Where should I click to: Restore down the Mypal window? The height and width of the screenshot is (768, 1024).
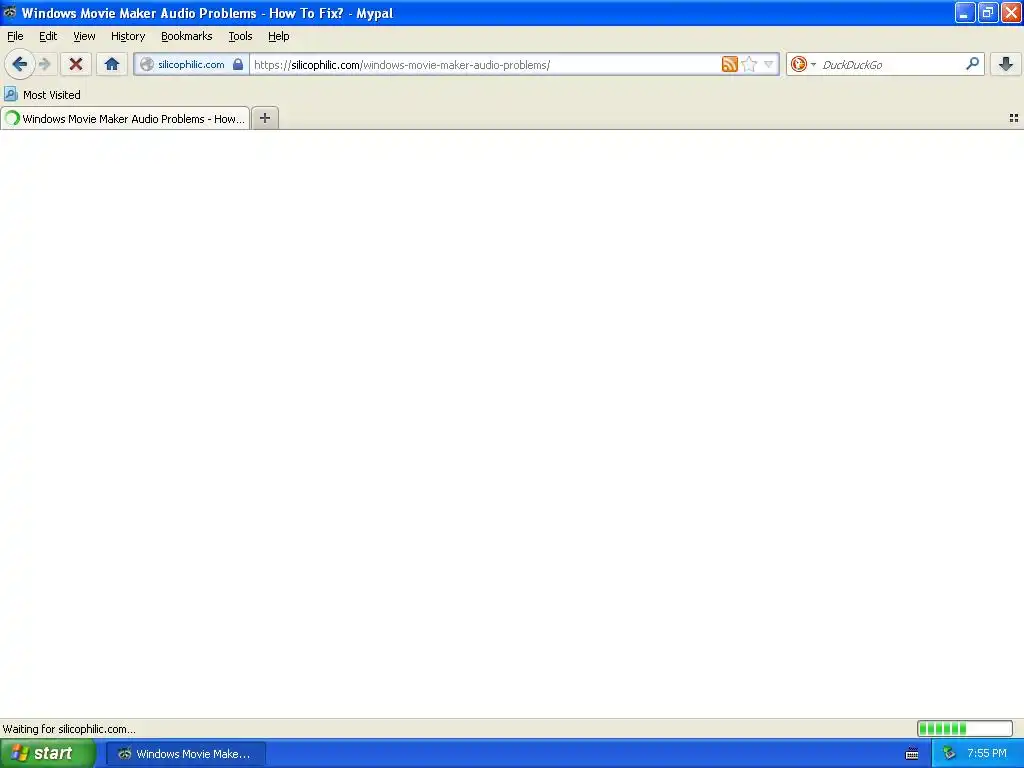[988, 12]
